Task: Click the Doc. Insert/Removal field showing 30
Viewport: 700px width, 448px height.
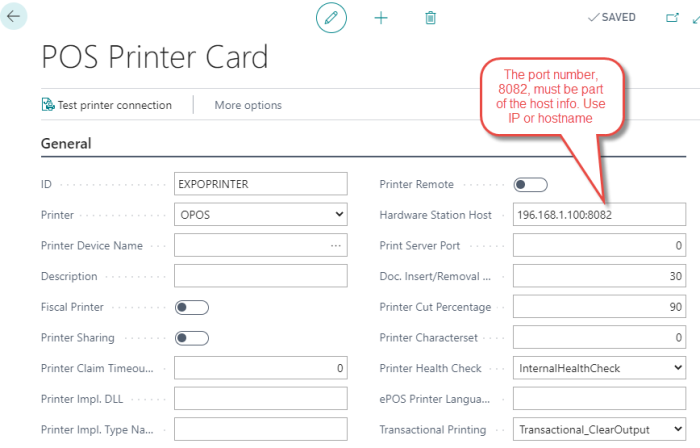Action: click(x=599, y=276)
